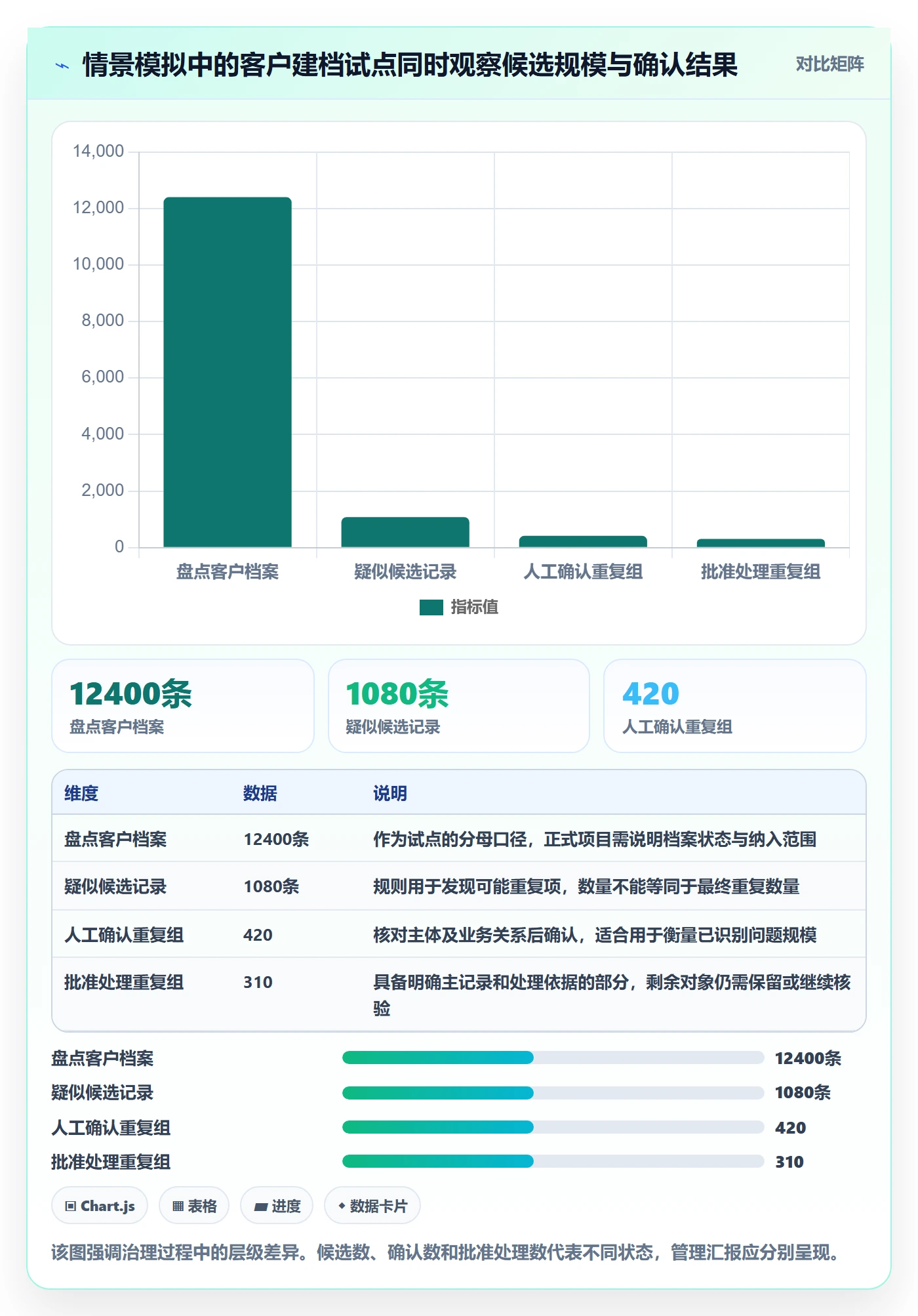
Task: Click the 14,000 y-axis tick label
Action: click(98, 152)
